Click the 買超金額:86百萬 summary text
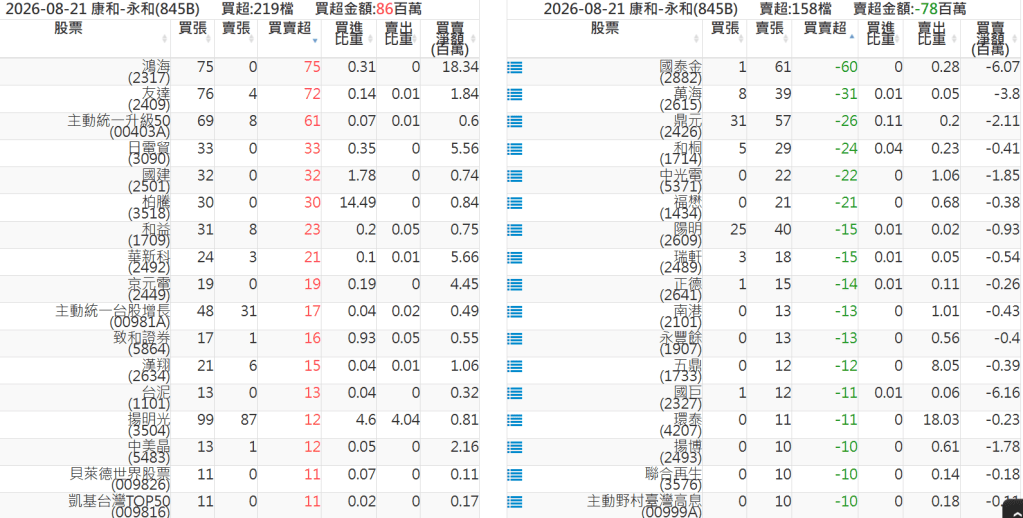Image resolution: width=1023 pixels, height=518 pixels. click(368, 9)
